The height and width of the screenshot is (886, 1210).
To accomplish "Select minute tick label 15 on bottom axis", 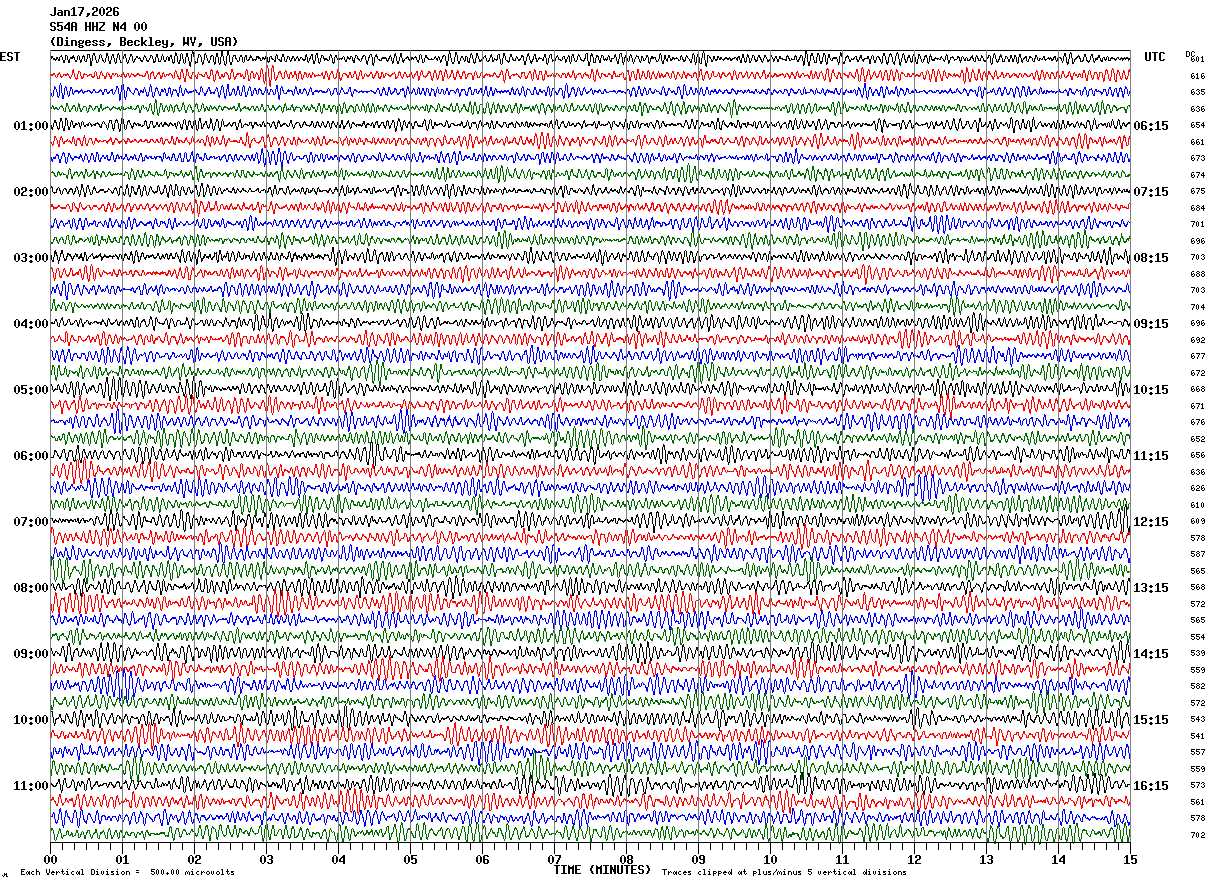I will click(1129, 859).
